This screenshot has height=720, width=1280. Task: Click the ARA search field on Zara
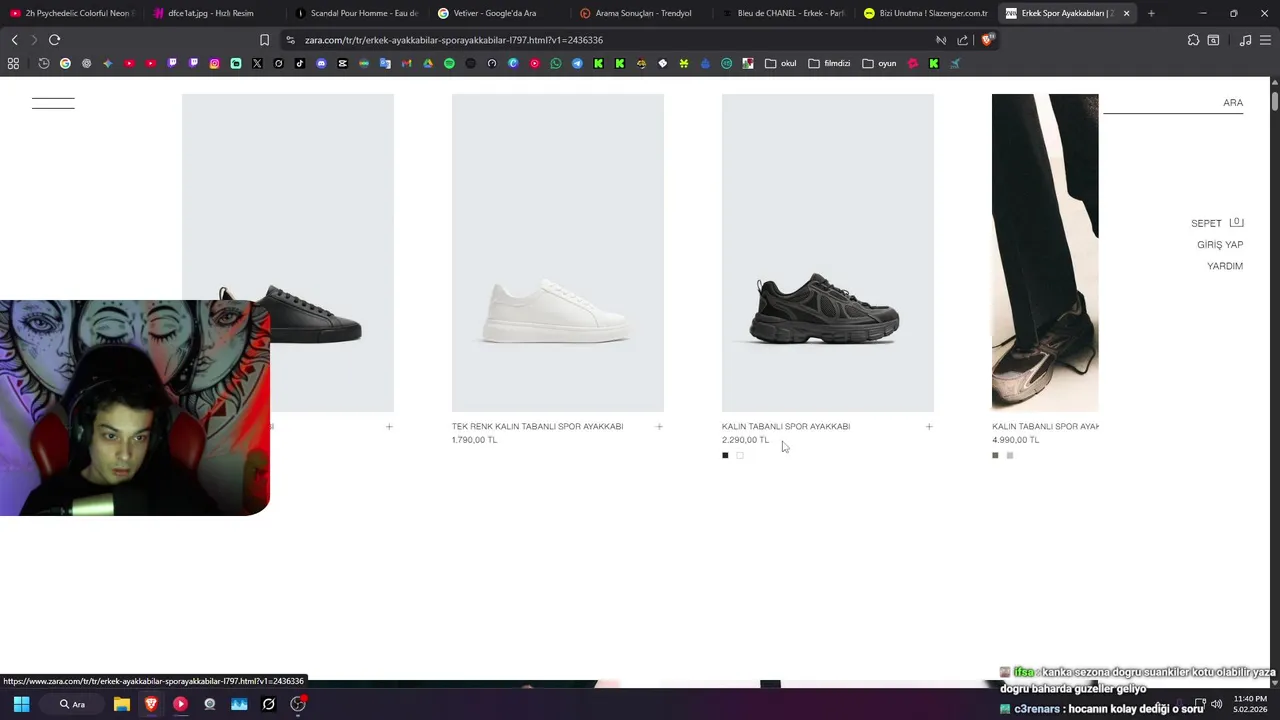1173,103
